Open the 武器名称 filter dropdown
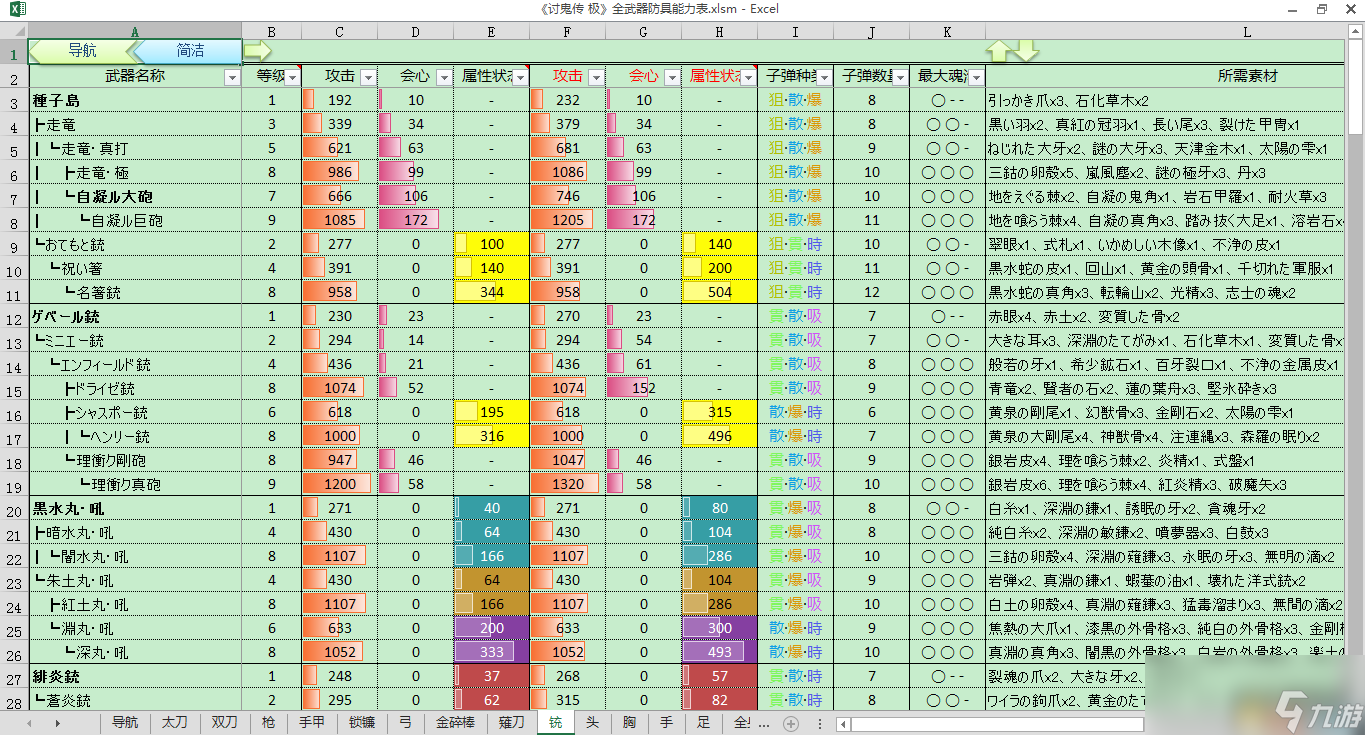Viewport: 1365px width, 735px height. tap(232, 77)
